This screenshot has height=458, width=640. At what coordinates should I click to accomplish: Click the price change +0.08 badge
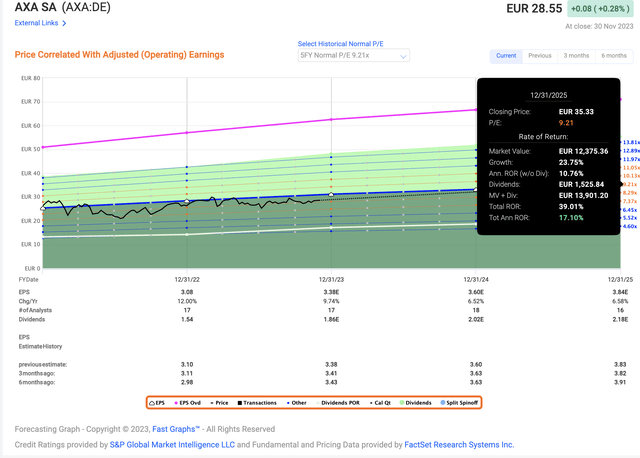600,9
